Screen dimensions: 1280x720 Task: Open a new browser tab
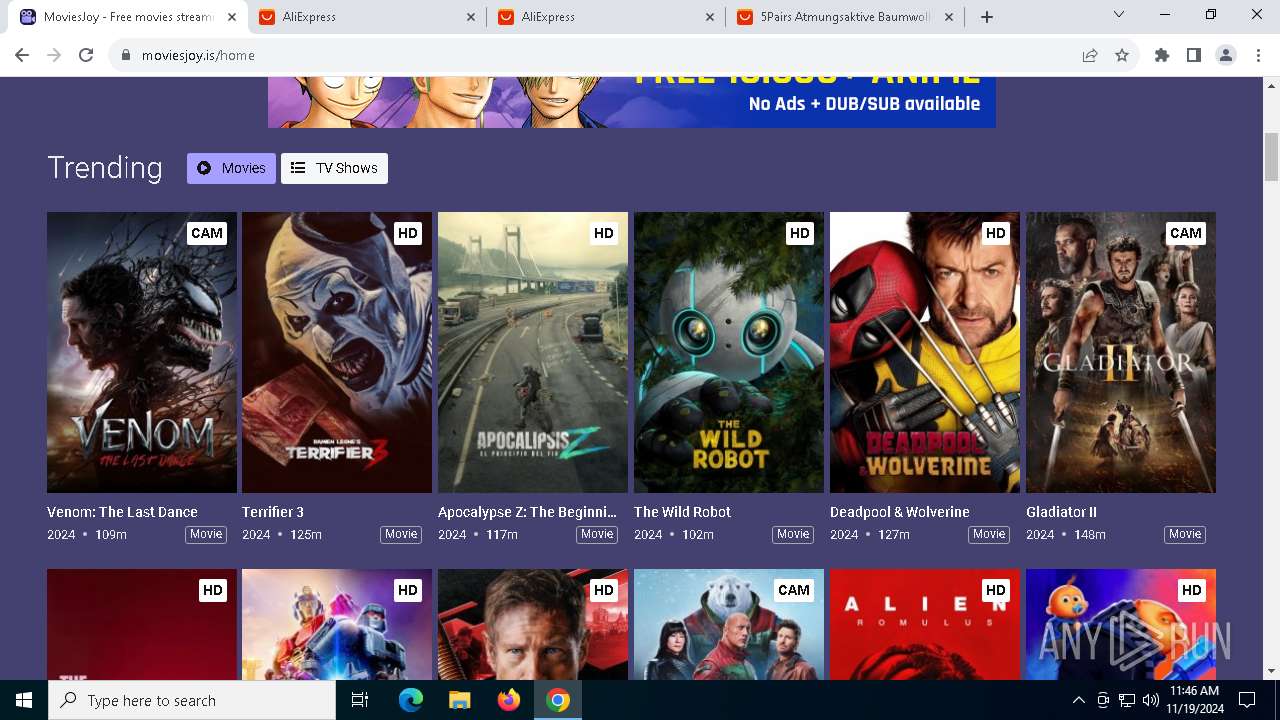[x=987, y=17]
